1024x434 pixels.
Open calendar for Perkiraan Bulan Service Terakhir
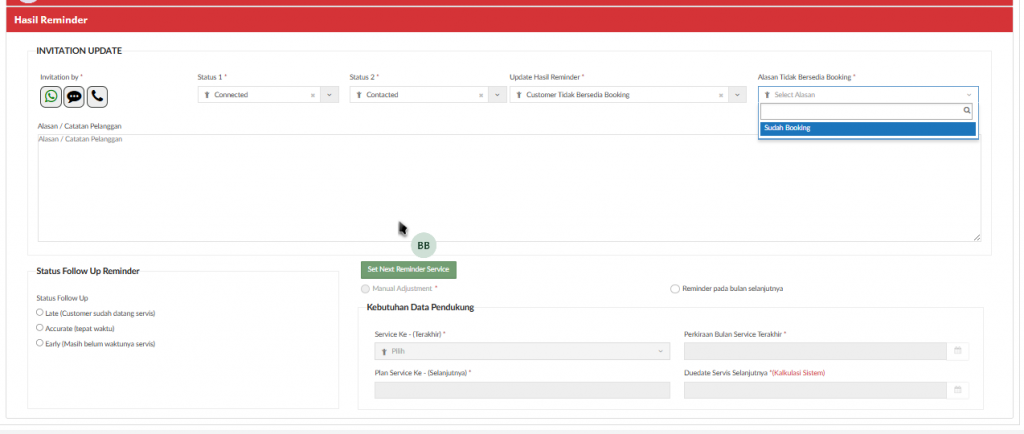[x=957, y=351]
